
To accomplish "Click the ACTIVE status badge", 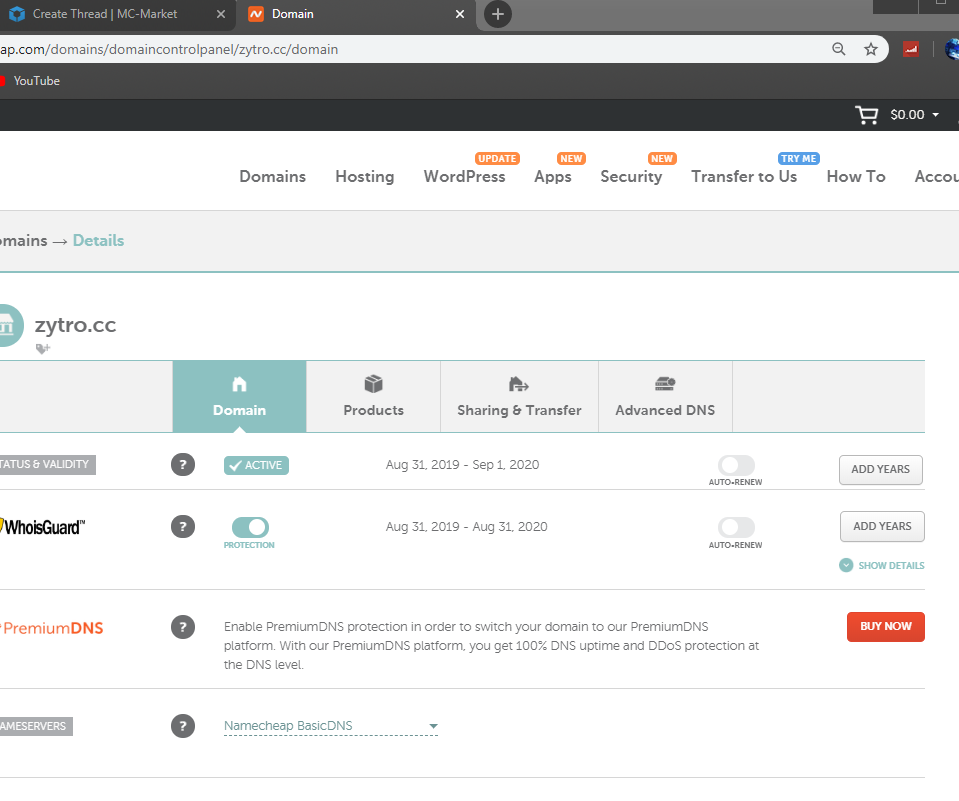I will (x=256, y=465).
